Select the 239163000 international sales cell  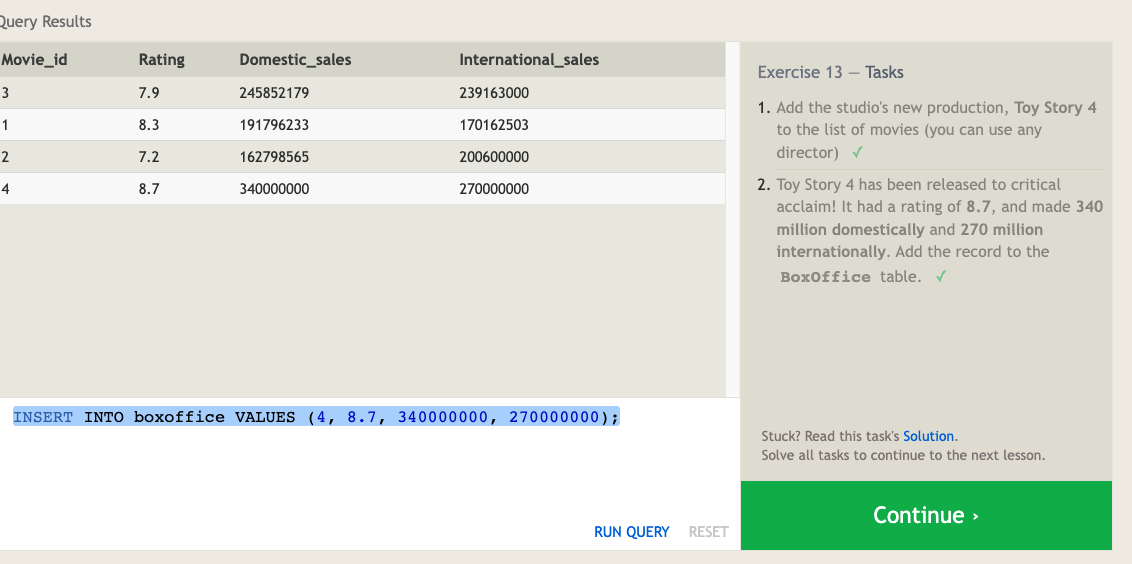click(494, 93)
